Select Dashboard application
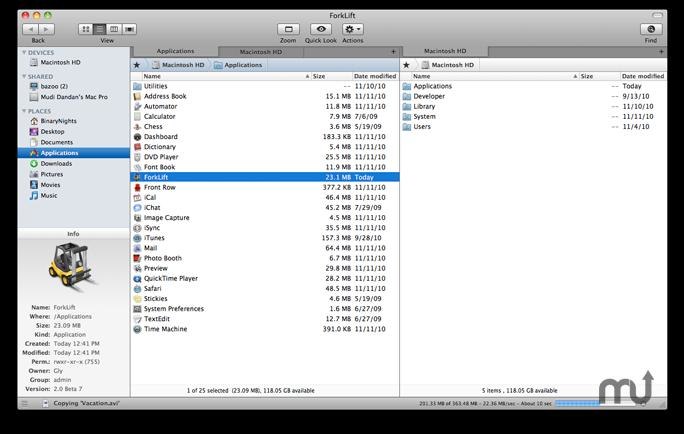Image resolution: width=684 pixels, height=434 pixels. [x=265, y=137]
